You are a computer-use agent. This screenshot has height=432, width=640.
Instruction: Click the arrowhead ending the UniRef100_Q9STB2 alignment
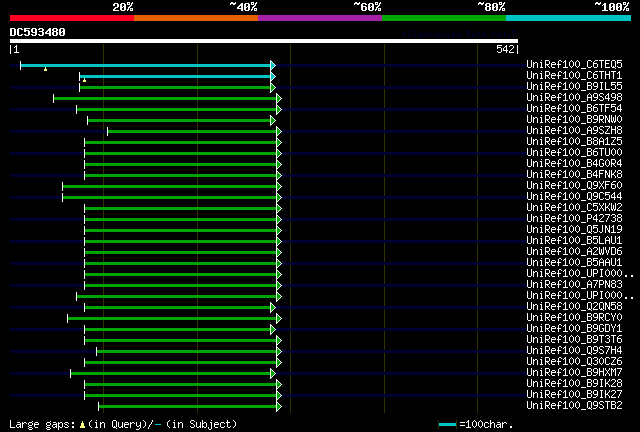pos(279,407)
